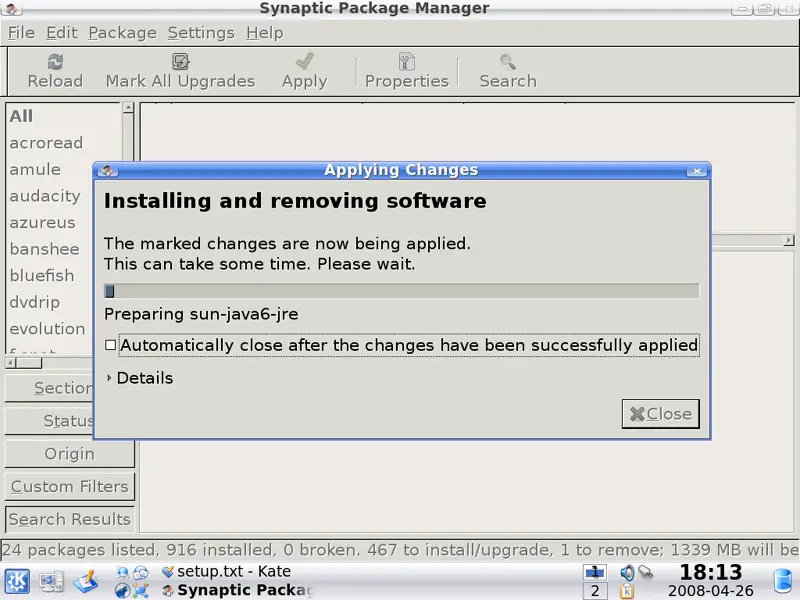Click the 18:13 taskbar clock
The width and height of the screenshot is (800, 600).
[711, 572]
